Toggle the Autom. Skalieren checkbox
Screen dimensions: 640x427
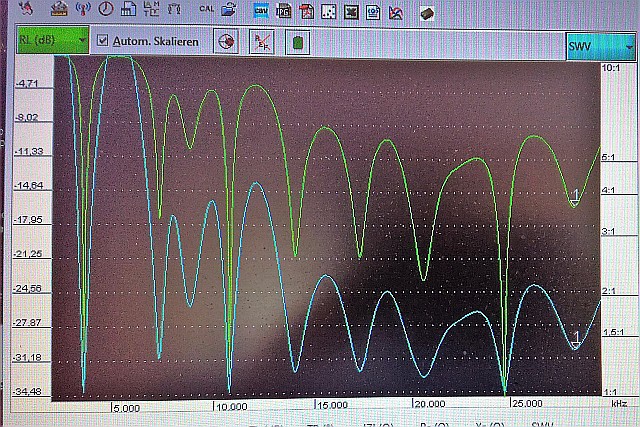pos(102,42)
